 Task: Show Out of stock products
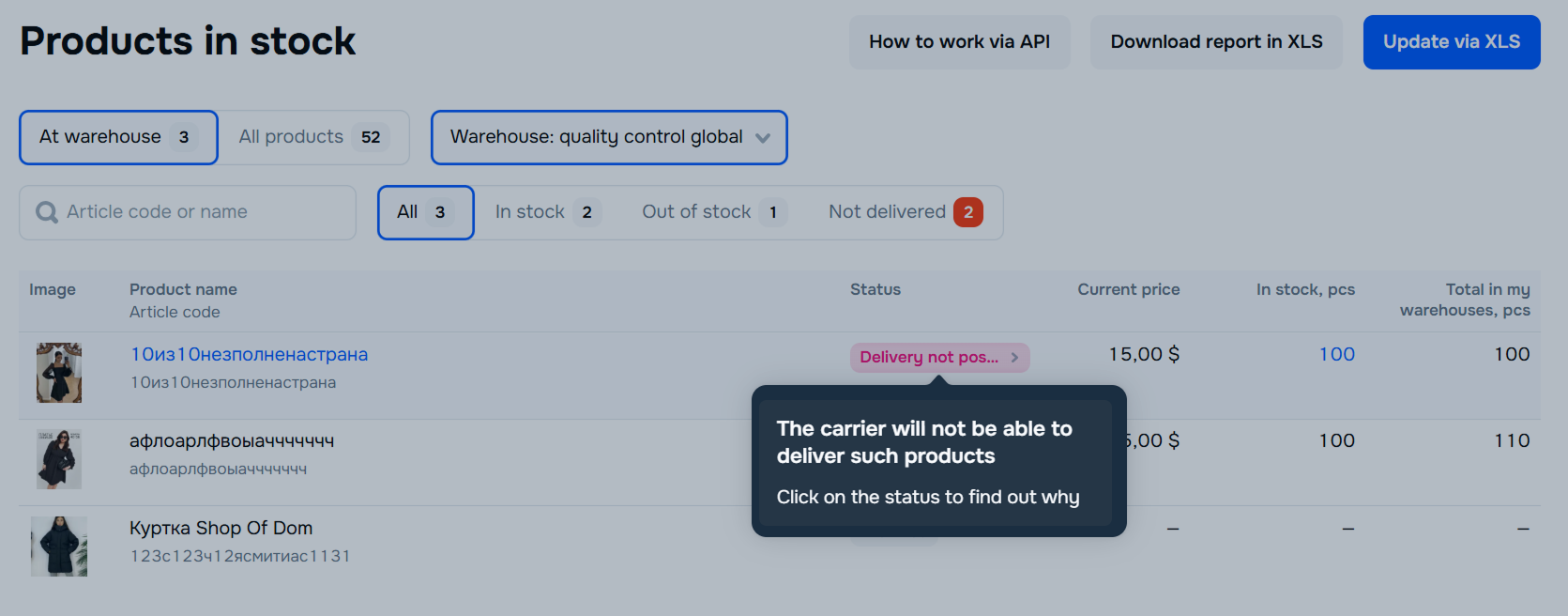[x=713, y=212]
